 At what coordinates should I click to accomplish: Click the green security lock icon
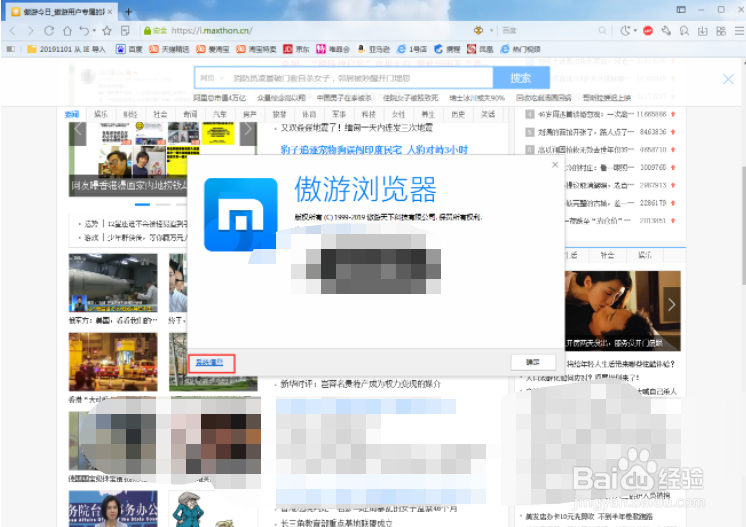pyautogui.click(x=147, y=31)
